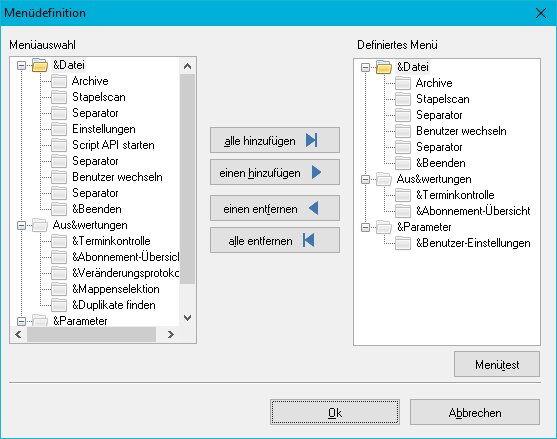Click the 'einen entfernen' left arrow icon
The width and height of the screenshot is (557, 439).
(313, 208)
